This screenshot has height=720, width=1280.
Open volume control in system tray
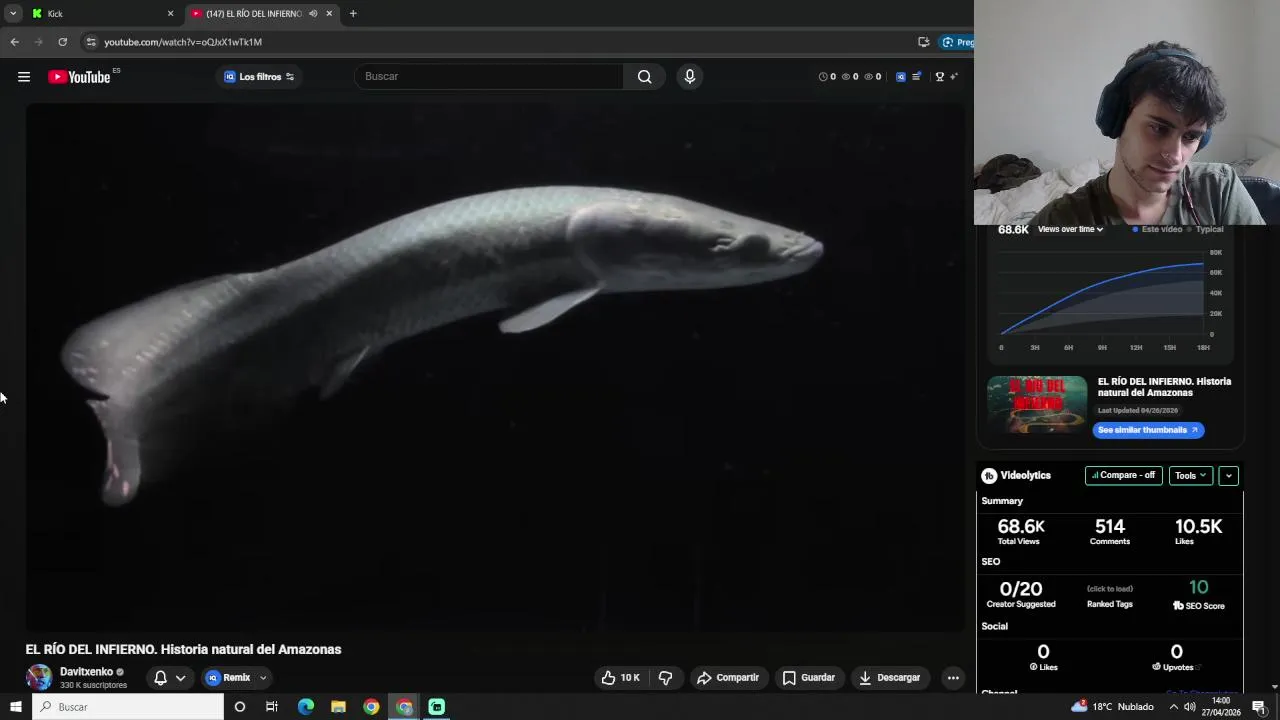pos(1190,707)
